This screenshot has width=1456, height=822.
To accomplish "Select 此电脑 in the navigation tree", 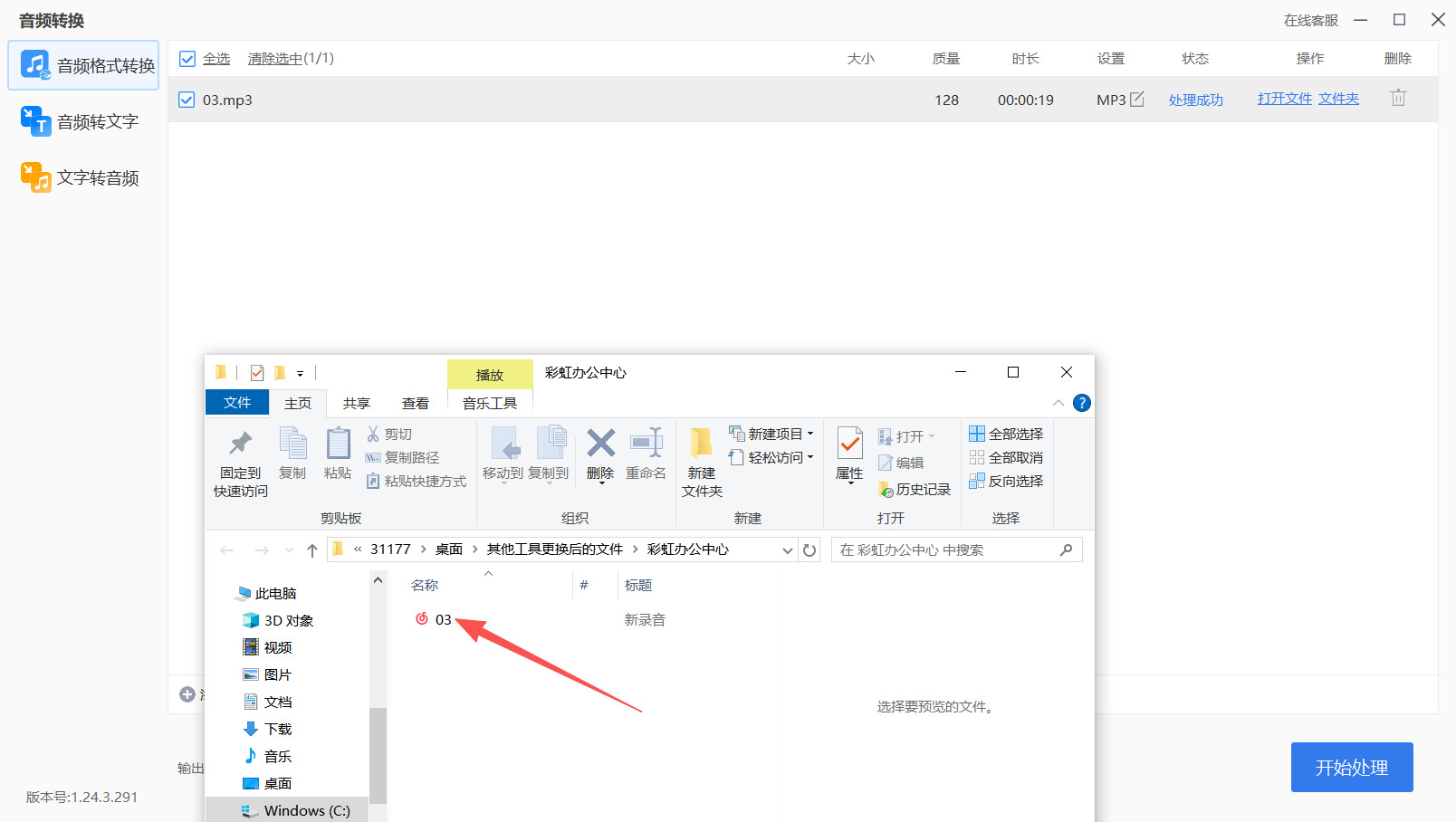I will [x=266, y=594].
